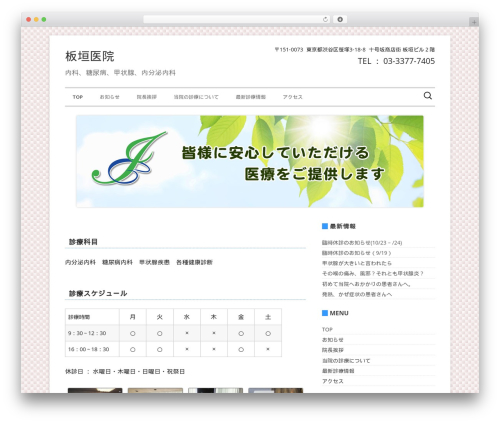500x423 pixels.
Task: Click the 16：00～18：30 schedule row label
Action: coord(88,349)
